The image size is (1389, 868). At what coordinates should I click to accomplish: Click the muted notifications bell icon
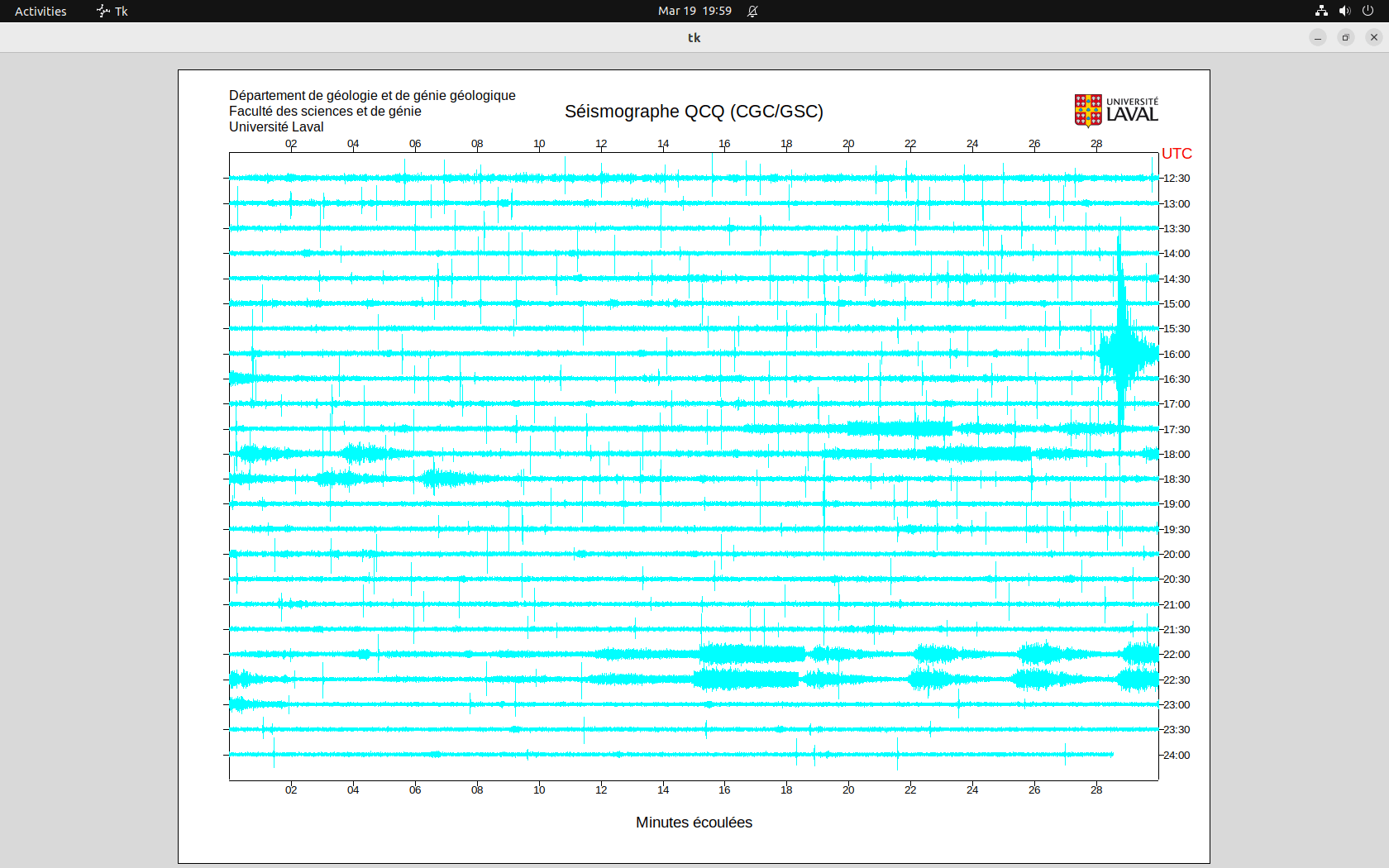click(x=752, y=11)
